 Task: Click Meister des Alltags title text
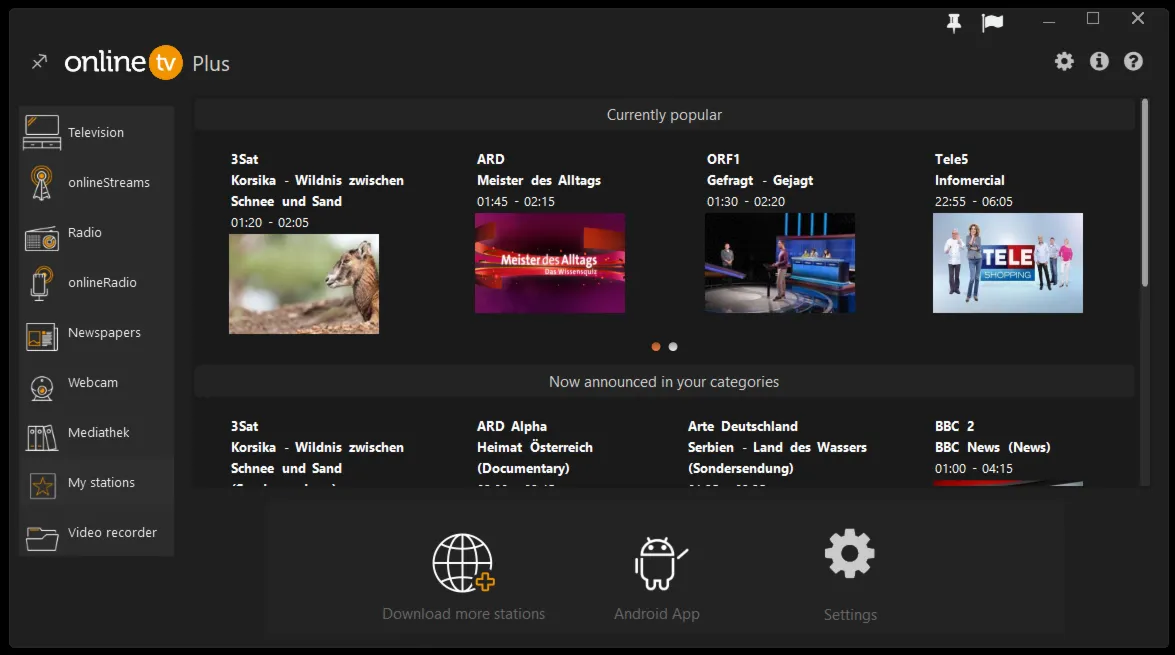point(539,180)
